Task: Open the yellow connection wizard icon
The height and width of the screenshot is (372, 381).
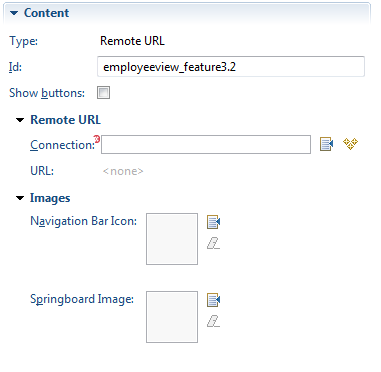Action: click(x=350, y=144)
